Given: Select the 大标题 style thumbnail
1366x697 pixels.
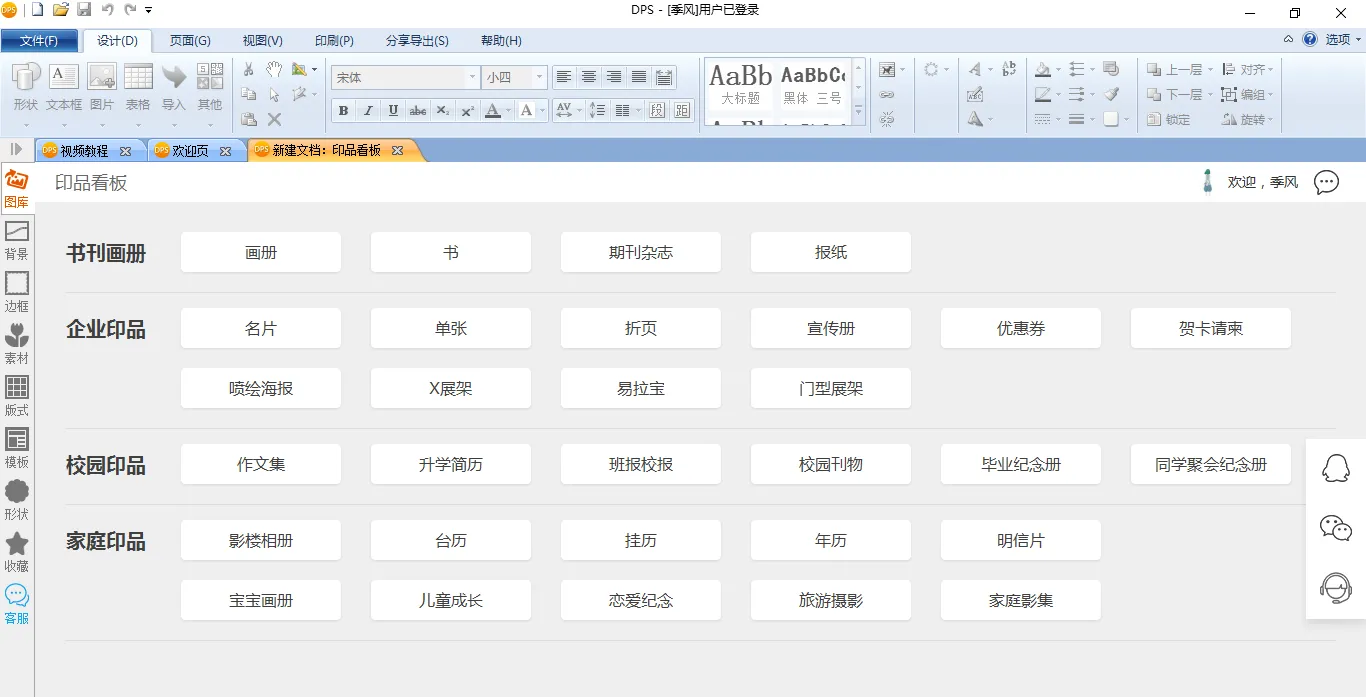Looking at the screenshot, I should click(740, 85).
